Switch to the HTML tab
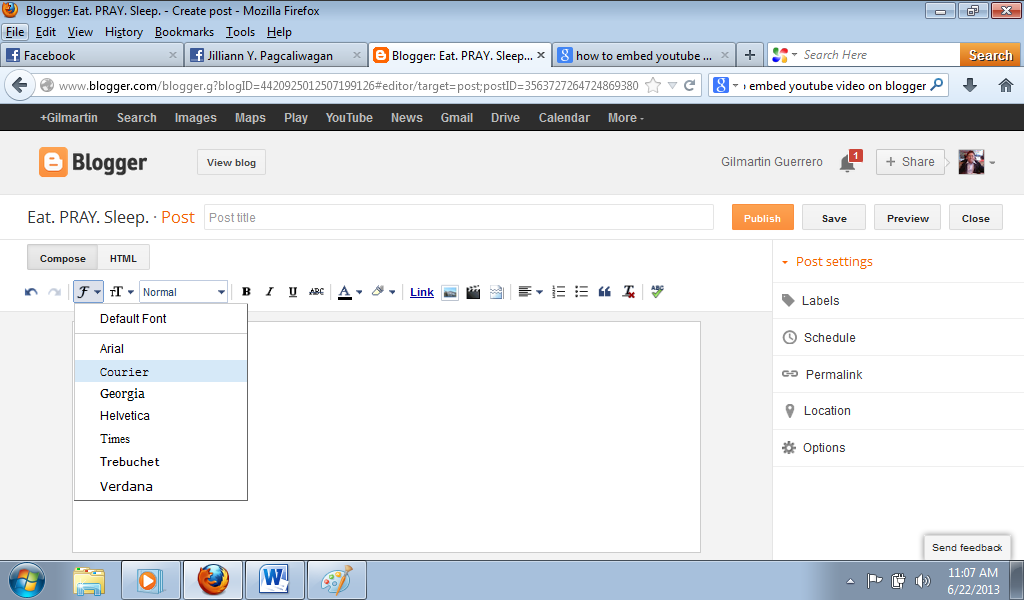This screenshot has width=1024, height=600. click(x=123, y=258)
